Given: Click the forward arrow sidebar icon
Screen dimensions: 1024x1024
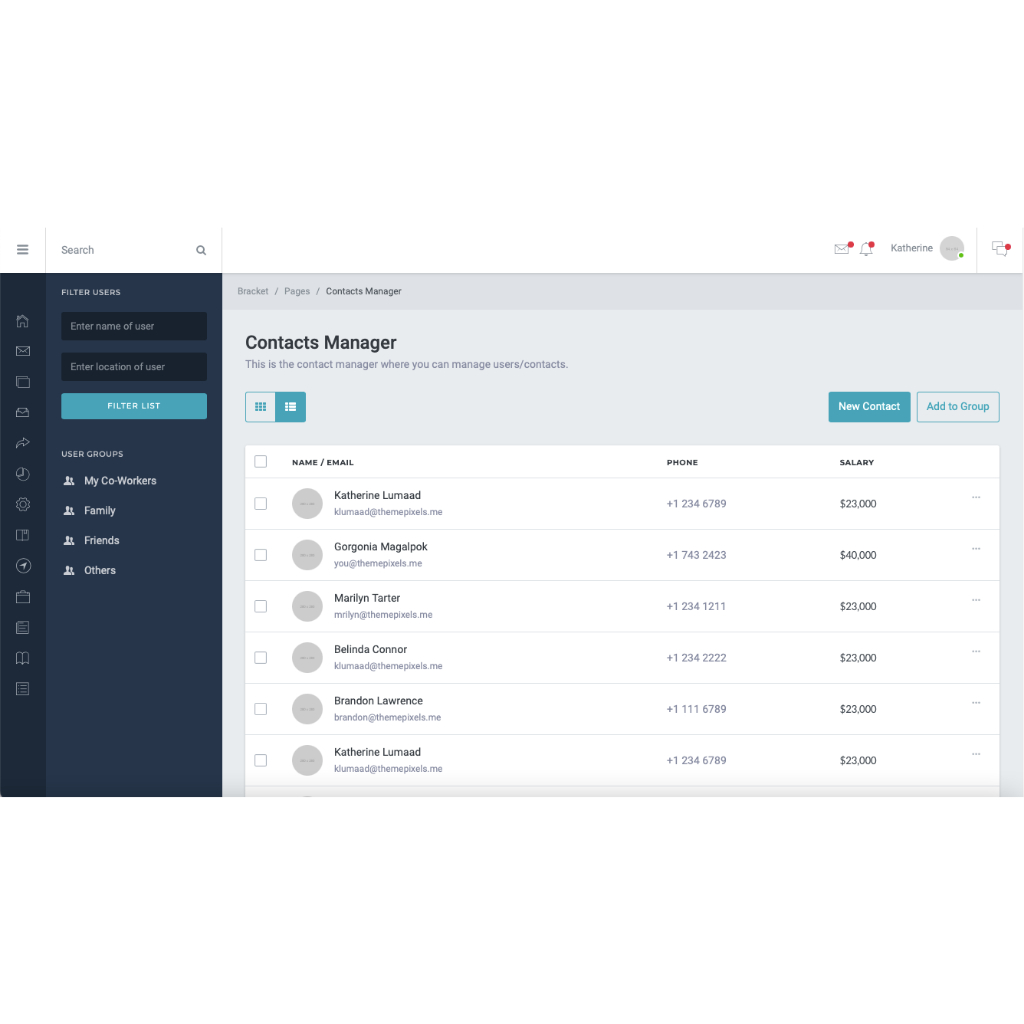Looking at the screenshot, I should 23,443.
